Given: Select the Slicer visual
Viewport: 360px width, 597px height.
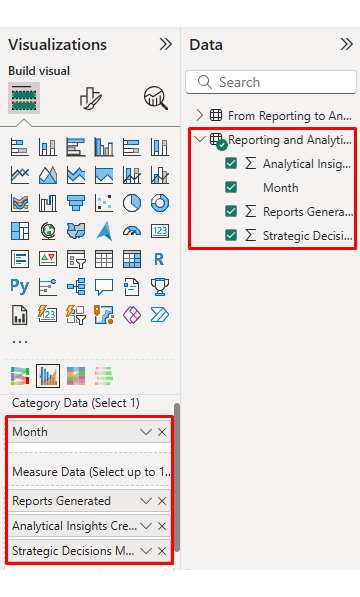Looking at the screenshot, I should 76,259.
